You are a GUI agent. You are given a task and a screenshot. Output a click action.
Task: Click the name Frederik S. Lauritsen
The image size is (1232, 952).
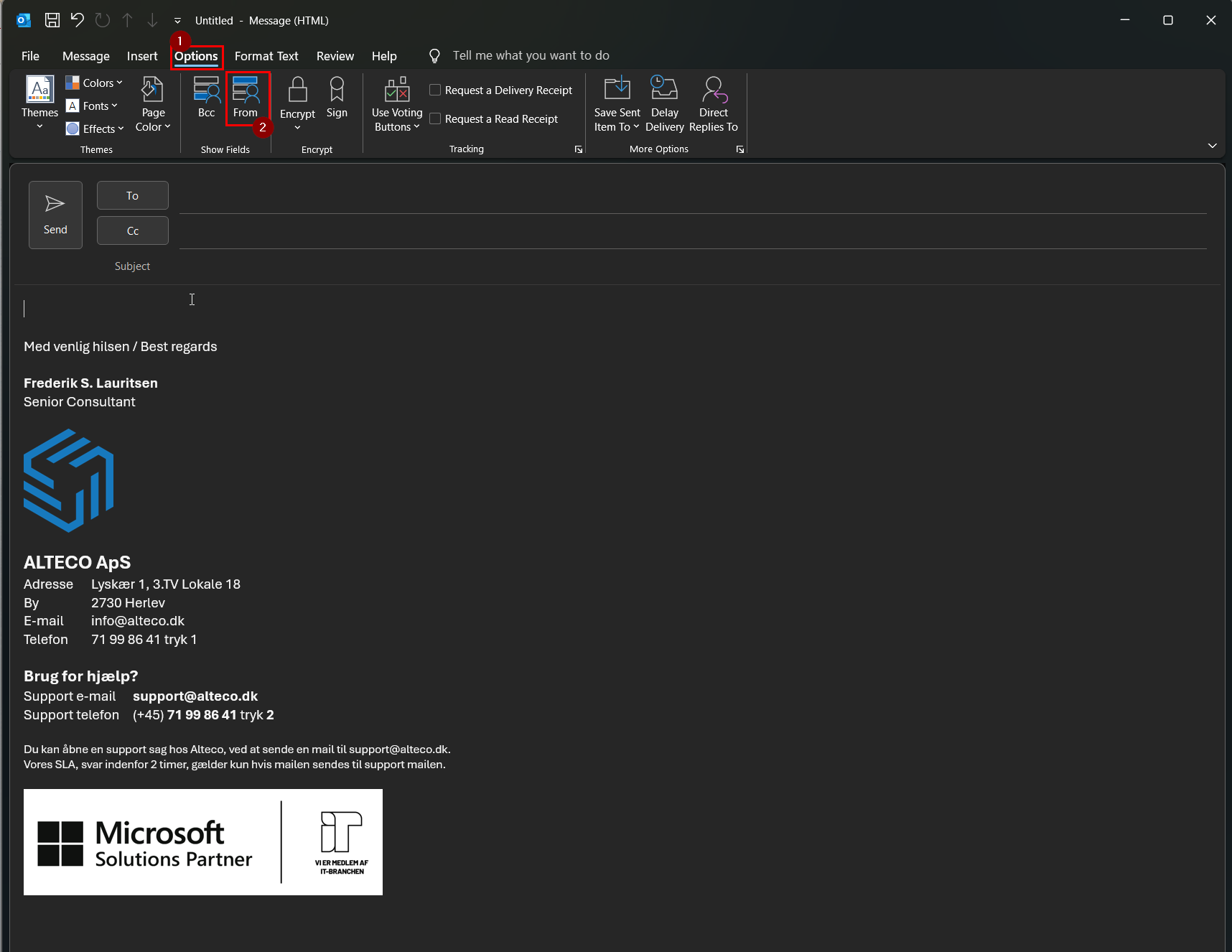click(90, 383)
